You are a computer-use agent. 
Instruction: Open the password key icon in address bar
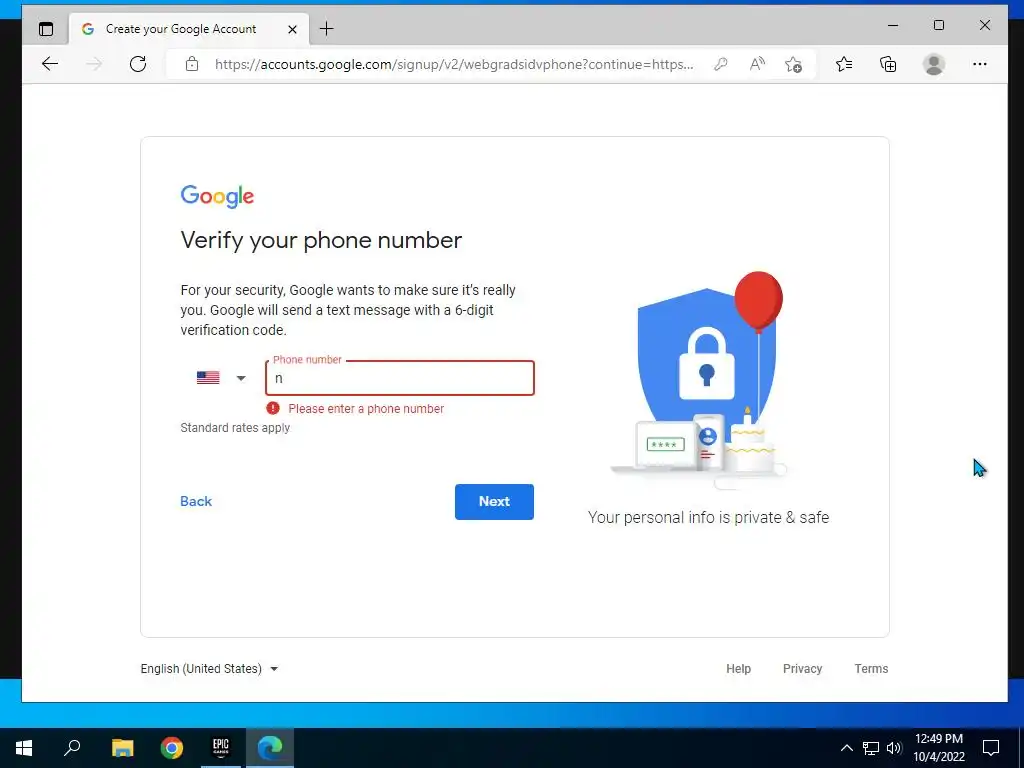coord(721,64)
